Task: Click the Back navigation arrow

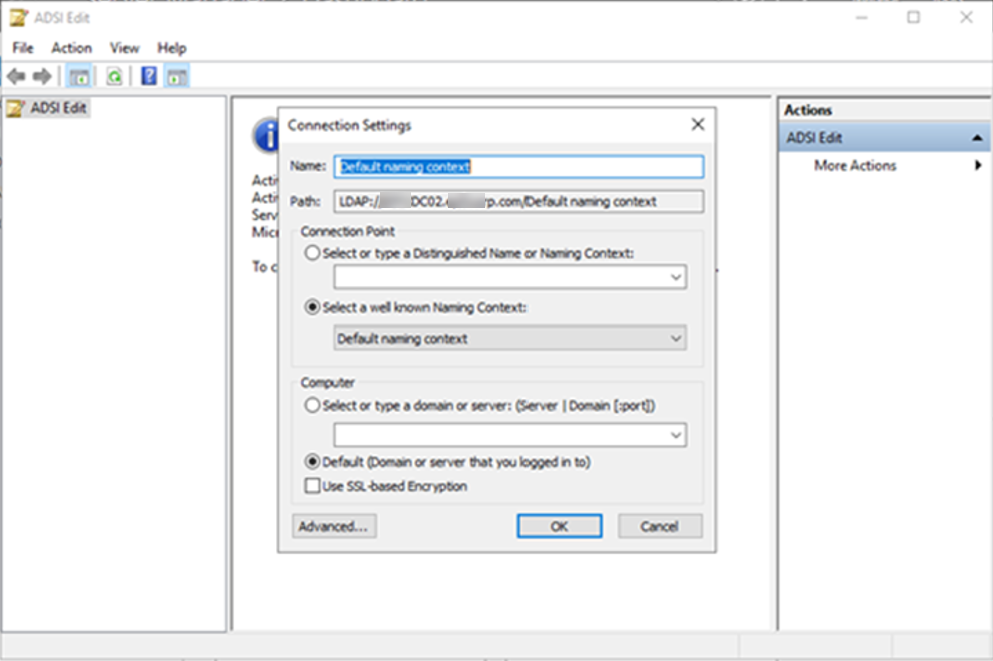Action: (16, 76)
